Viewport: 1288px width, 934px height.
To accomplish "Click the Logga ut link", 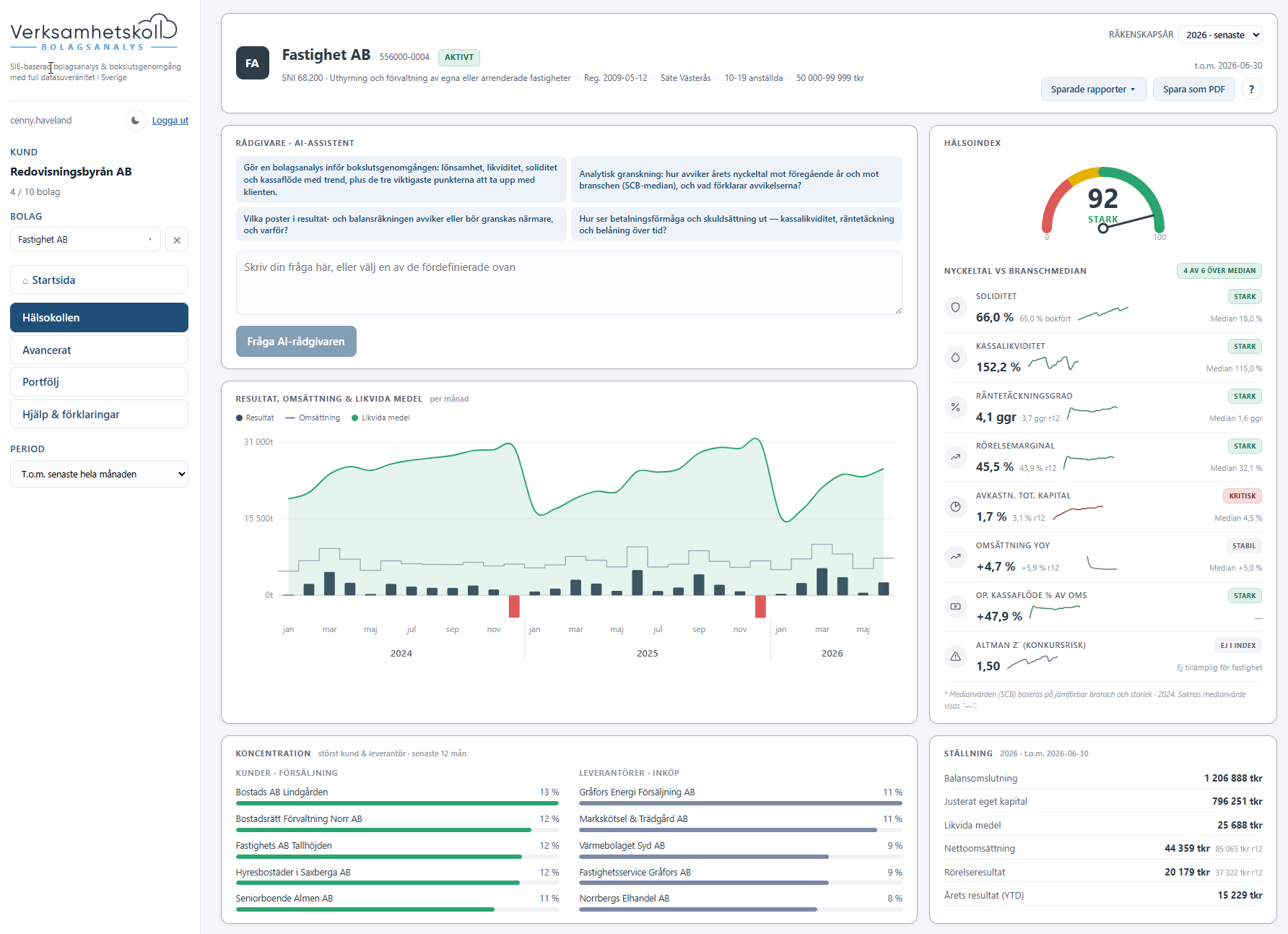I will click(x=170, y=121).
